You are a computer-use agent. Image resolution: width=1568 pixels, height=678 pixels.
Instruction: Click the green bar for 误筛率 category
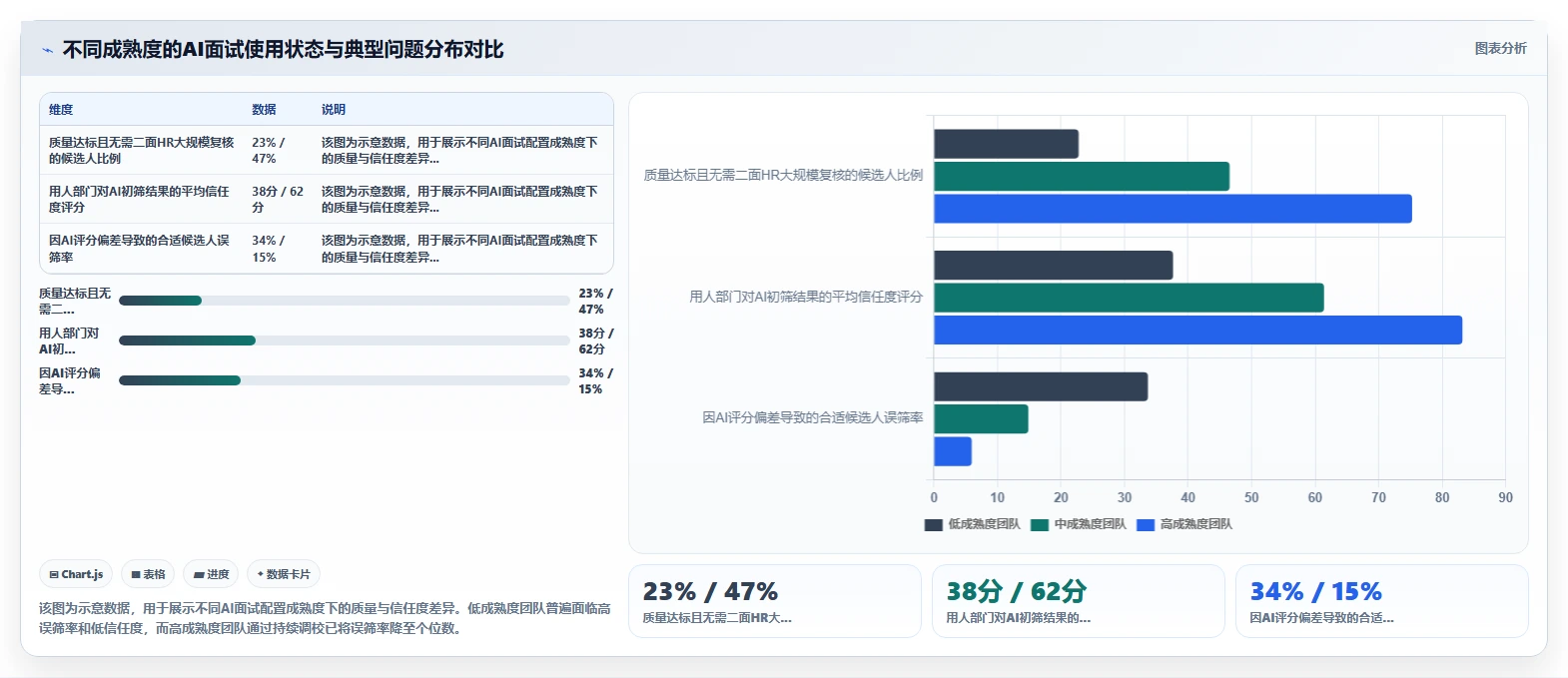pos(981,419)
